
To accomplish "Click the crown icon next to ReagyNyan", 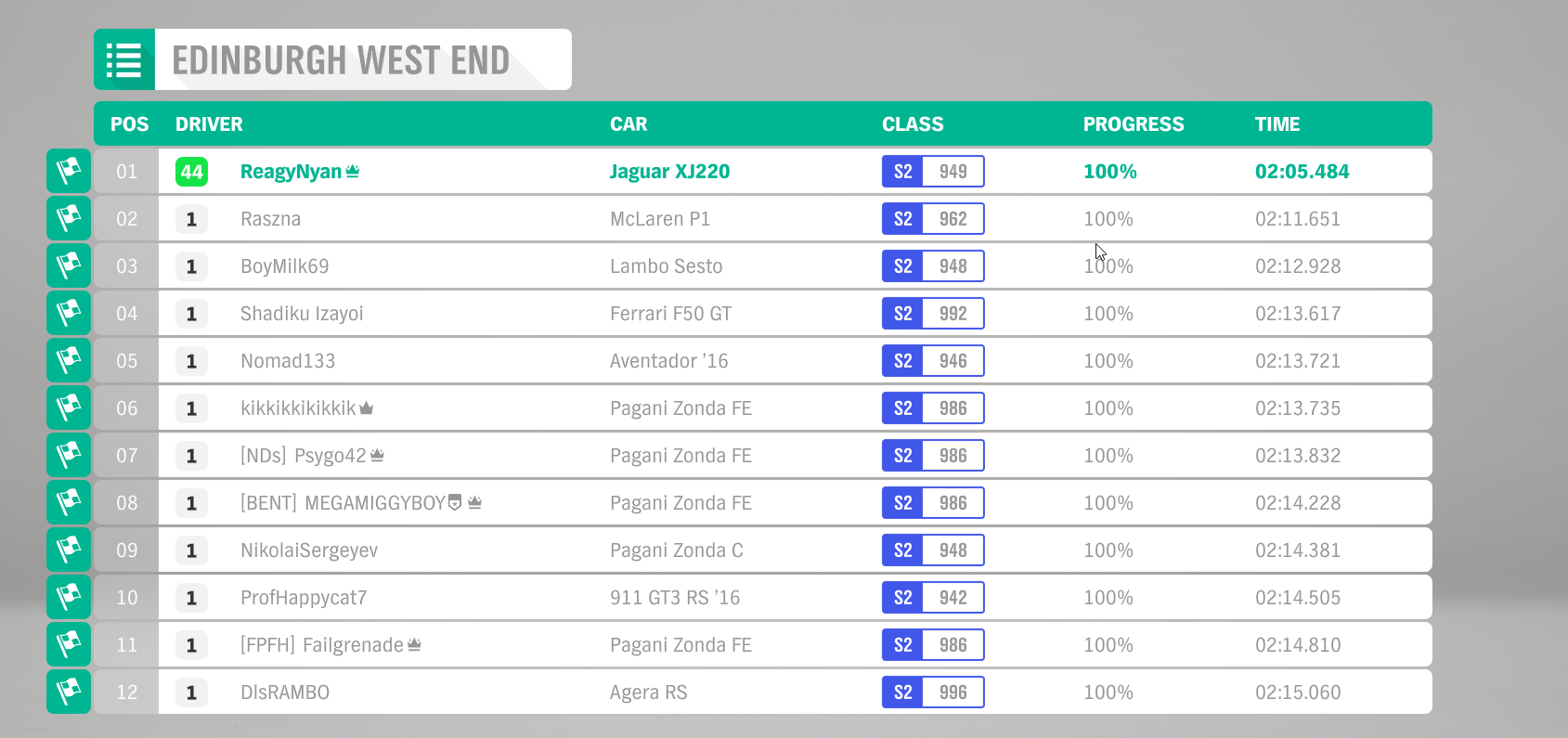I will point(353,171).
